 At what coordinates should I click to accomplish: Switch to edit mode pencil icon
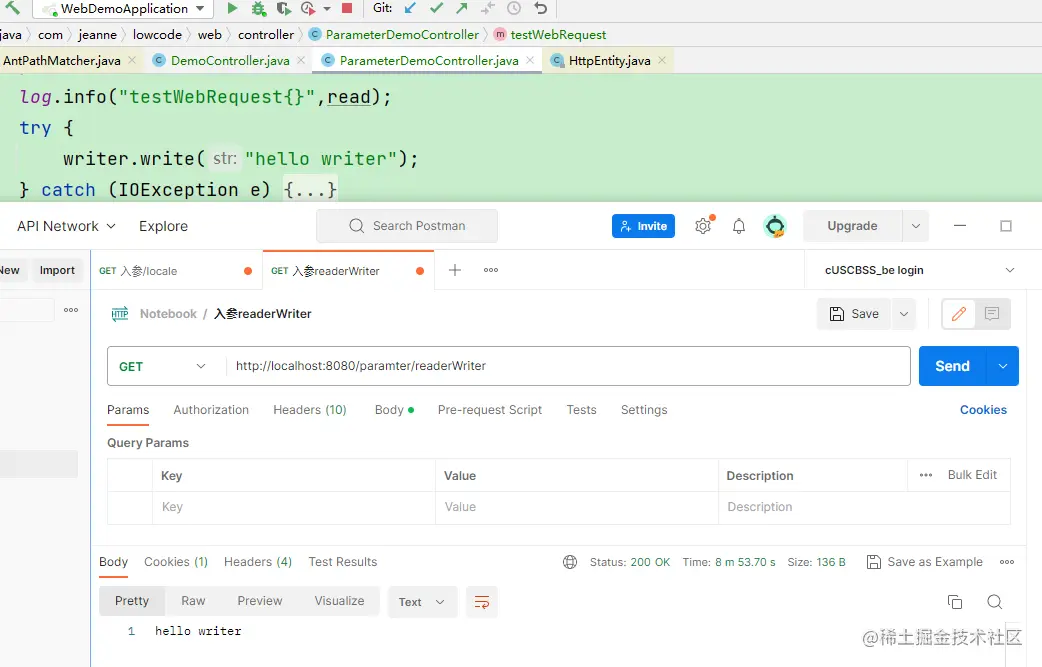(959, 314)
